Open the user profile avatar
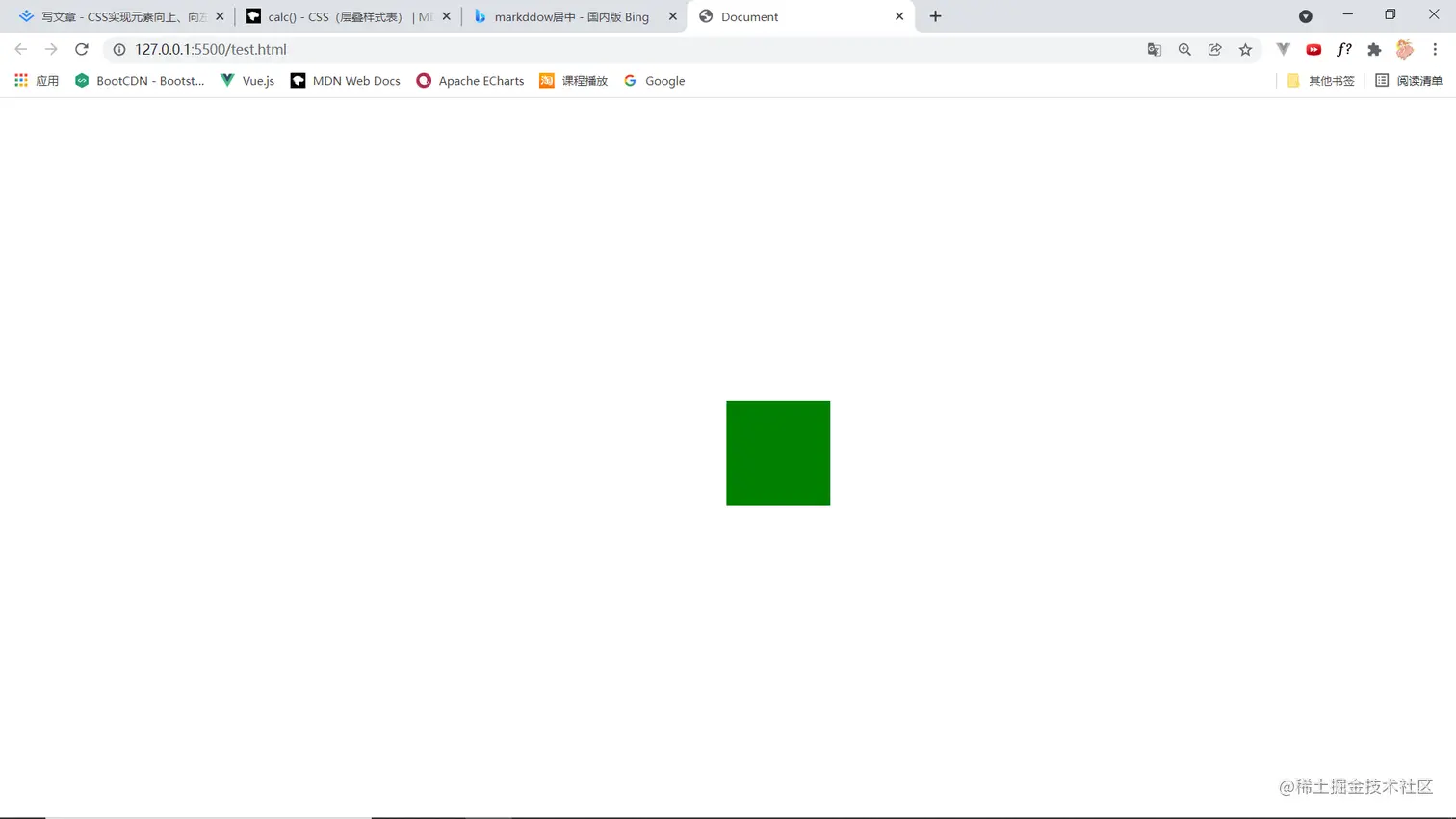 (1405, 49)
